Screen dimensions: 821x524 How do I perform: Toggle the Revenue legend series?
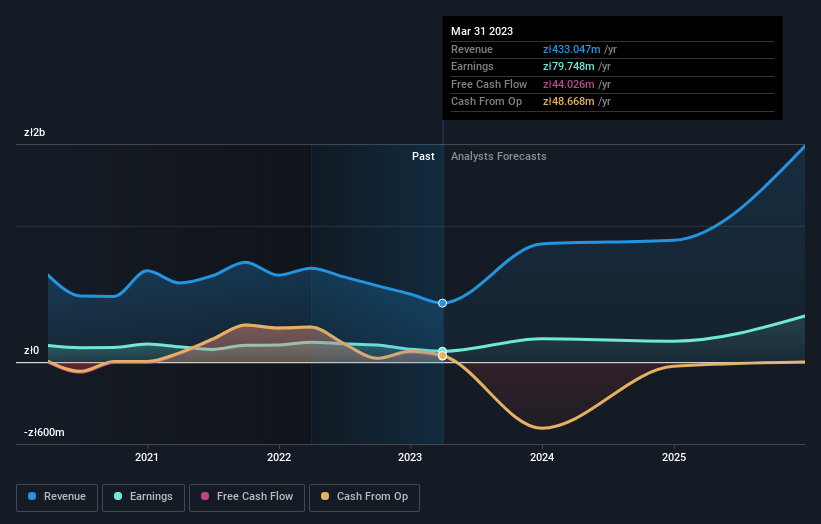click(x=57, y=497)
